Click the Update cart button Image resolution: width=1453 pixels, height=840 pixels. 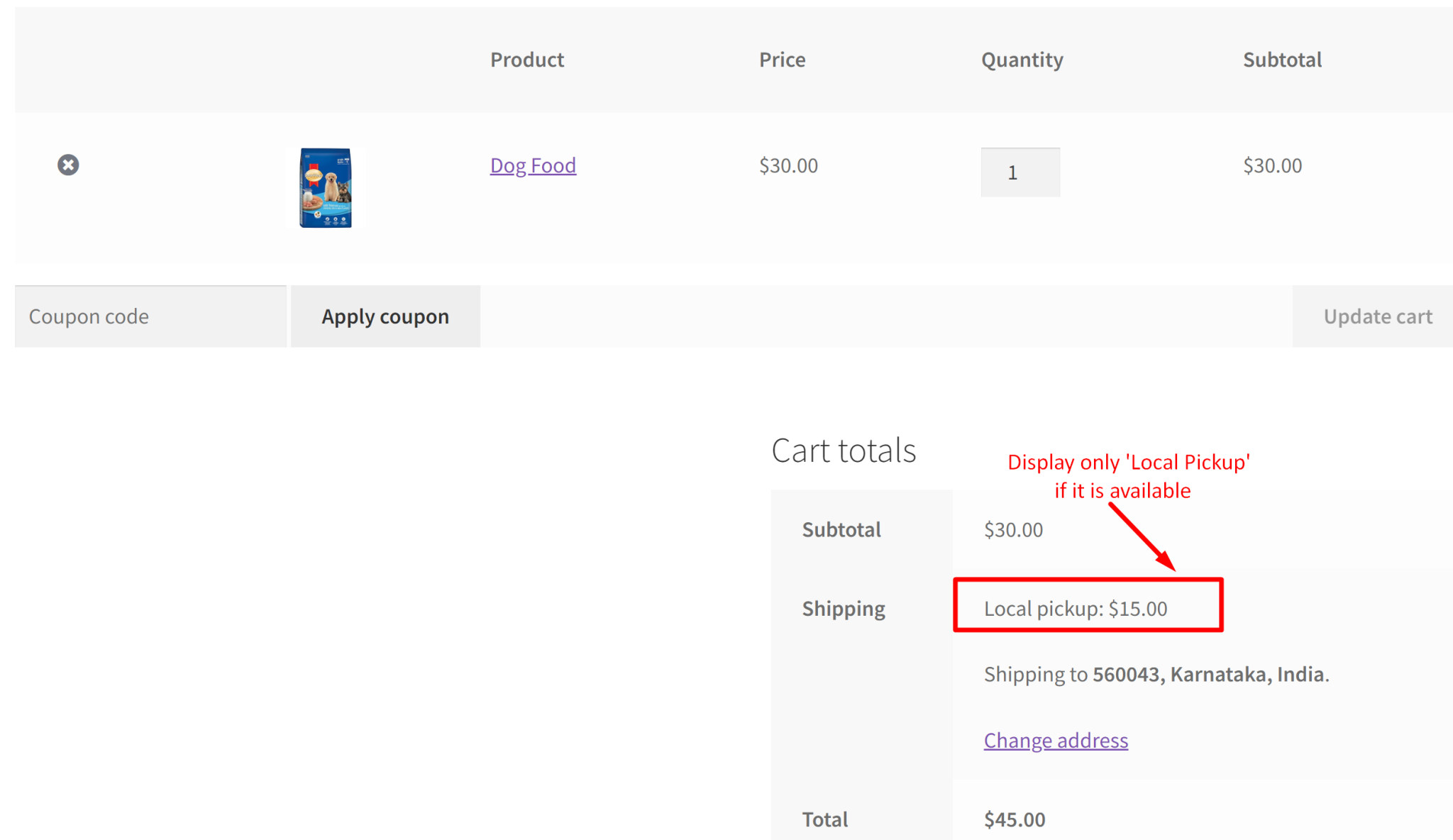click(1377, 316)
